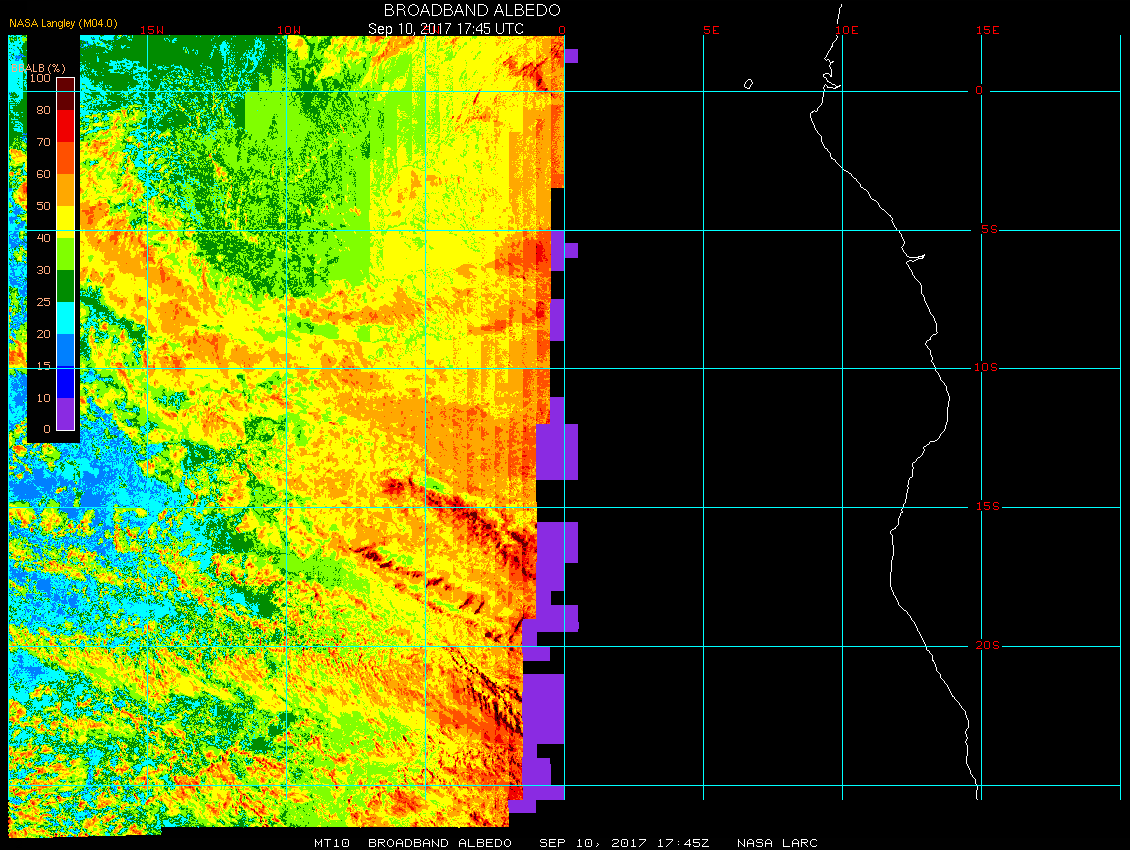Click the legend value 25
The width and height of the screenshot is (1130, 850).
43,302
